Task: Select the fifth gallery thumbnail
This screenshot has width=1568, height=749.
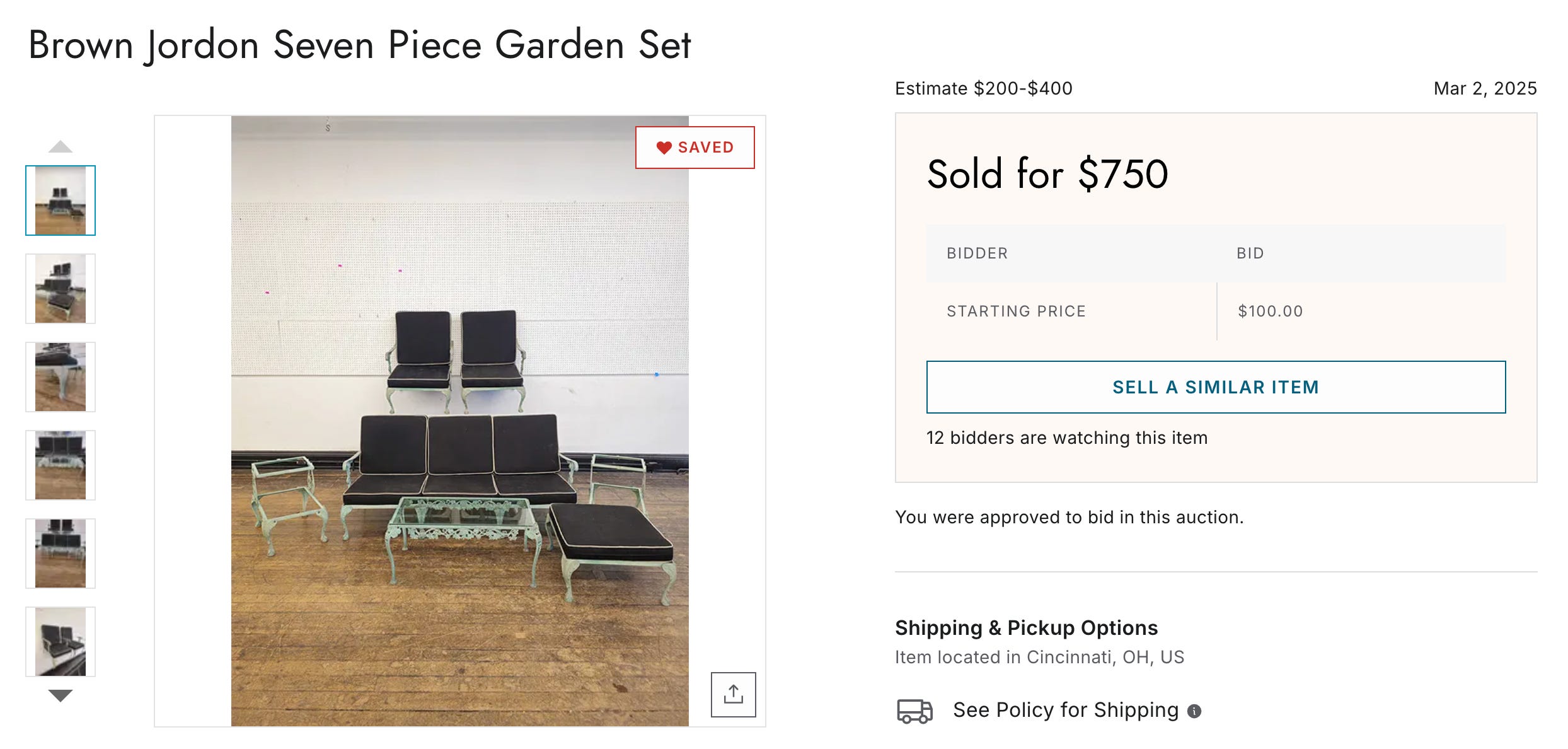Action: [x=61, y=554]
